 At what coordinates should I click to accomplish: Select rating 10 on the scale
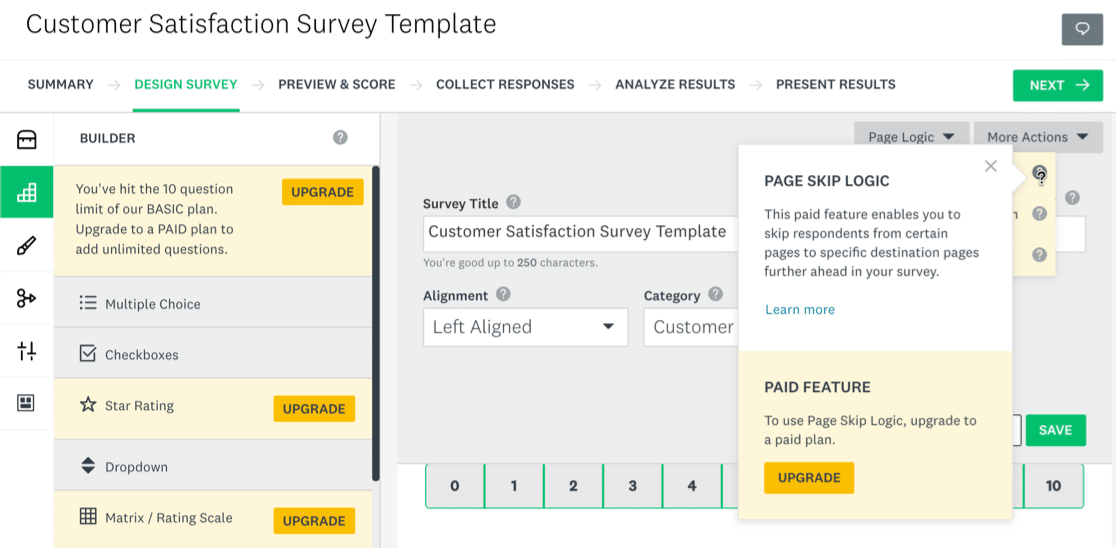point(1053,486)
